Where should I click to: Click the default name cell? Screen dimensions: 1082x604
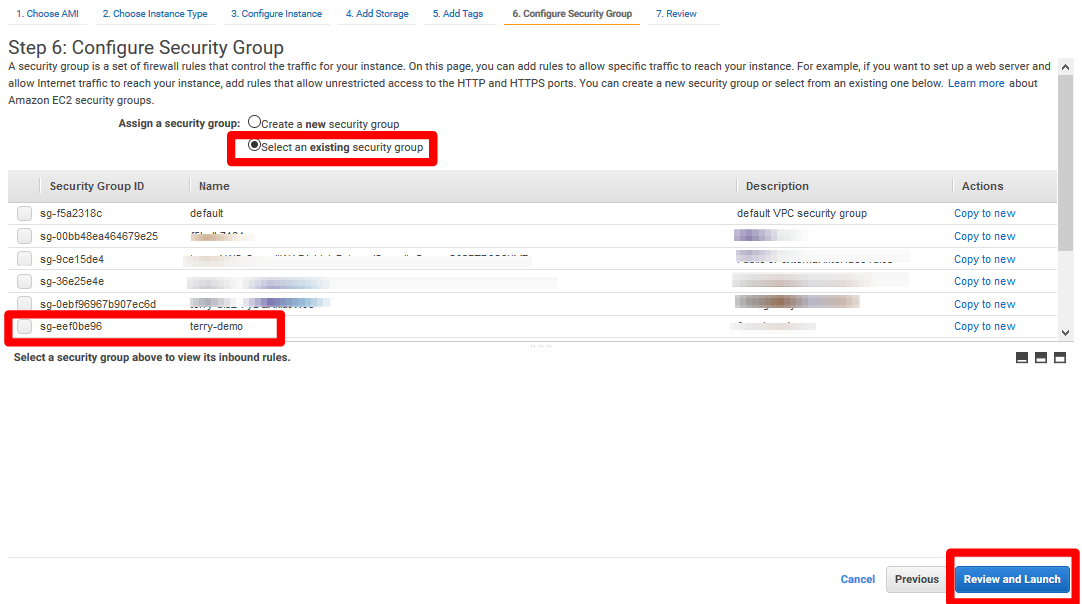click(x=206, y=213)
